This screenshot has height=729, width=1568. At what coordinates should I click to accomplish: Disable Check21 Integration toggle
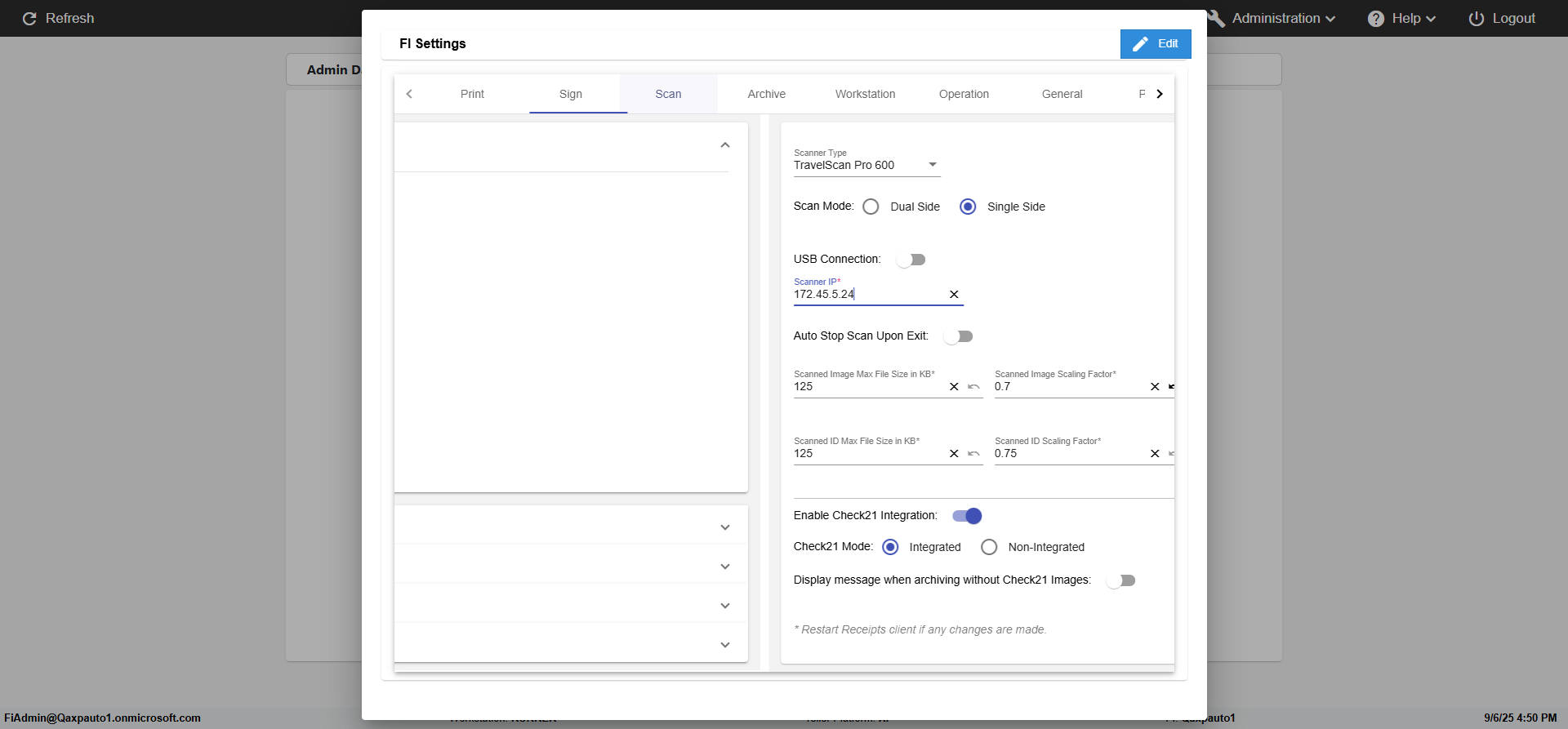[x=967, y=516]
